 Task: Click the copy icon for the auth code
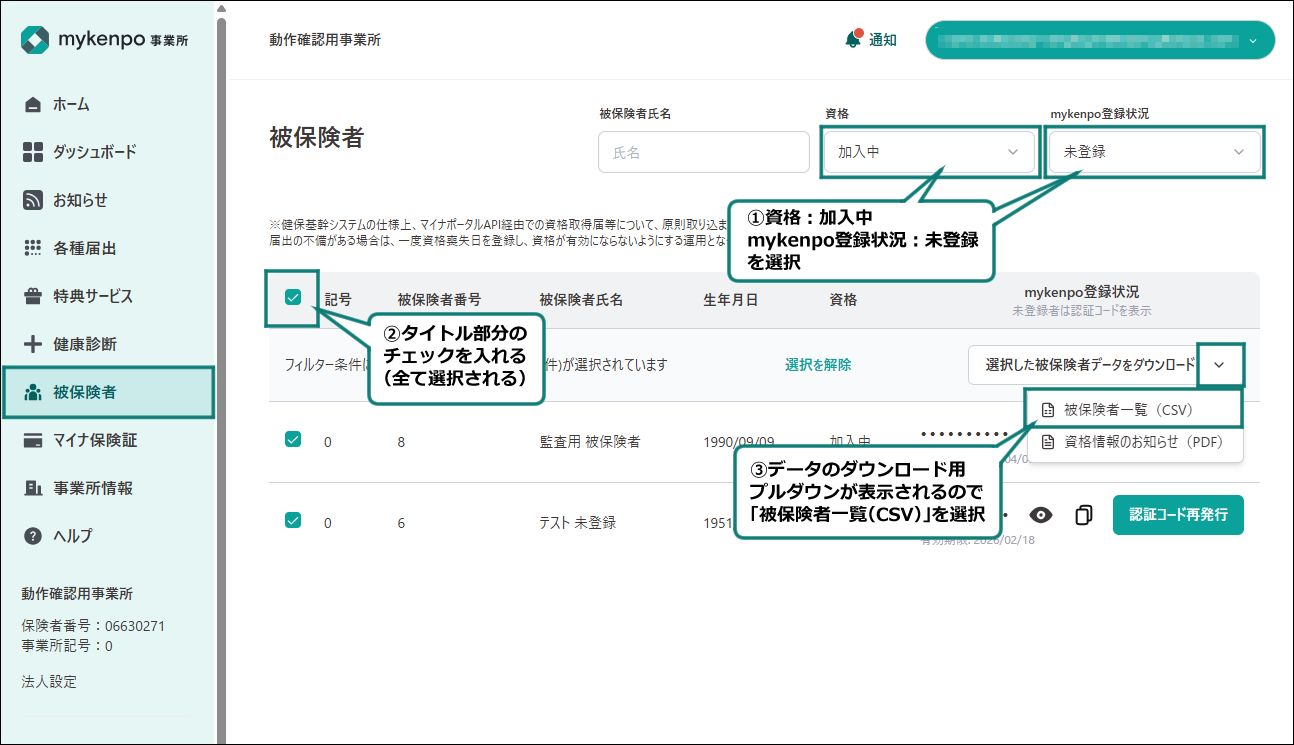click(x=1083, y=515)
